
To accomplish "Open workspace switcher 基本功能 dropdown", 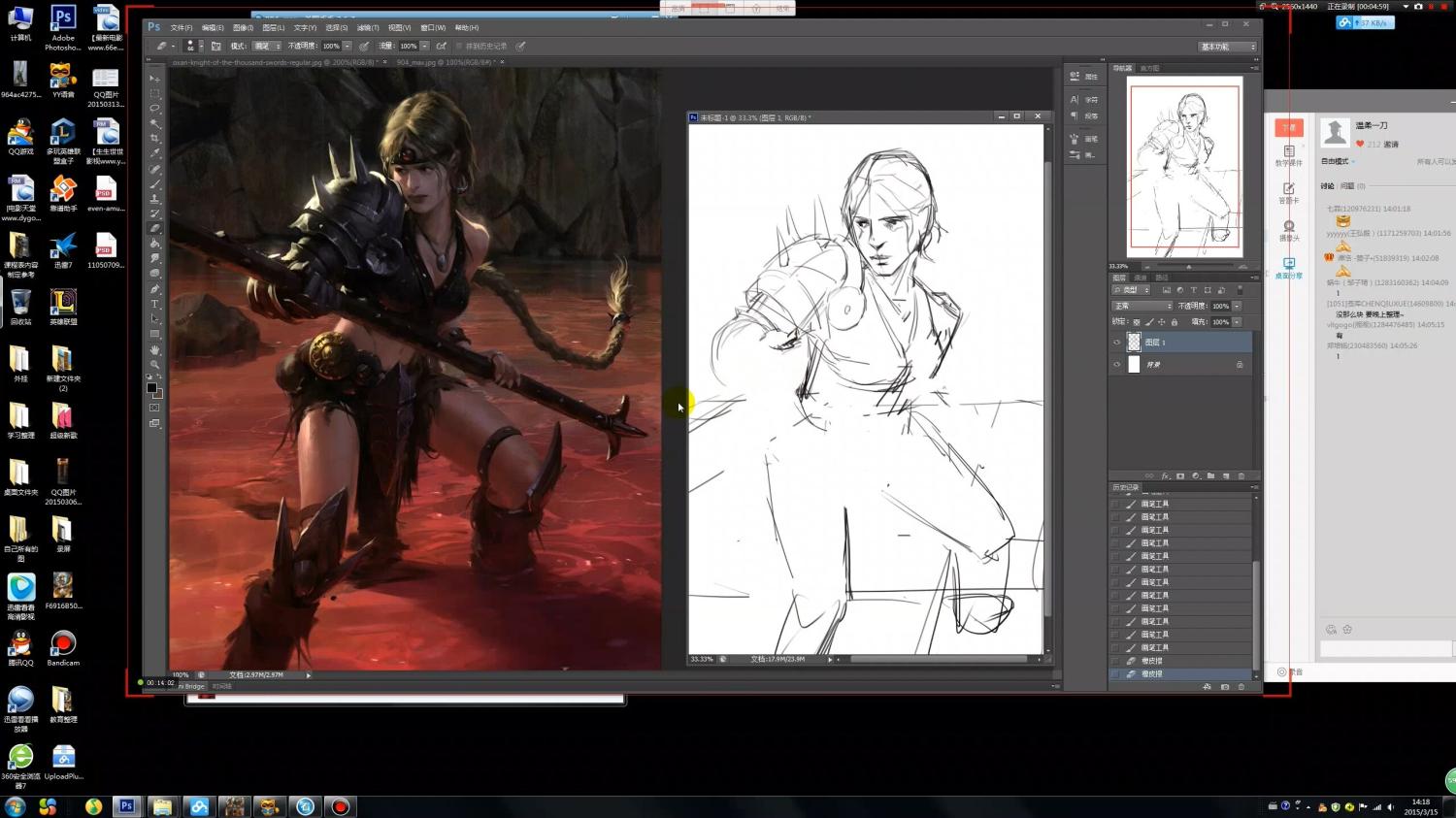I will (1228, 47).
